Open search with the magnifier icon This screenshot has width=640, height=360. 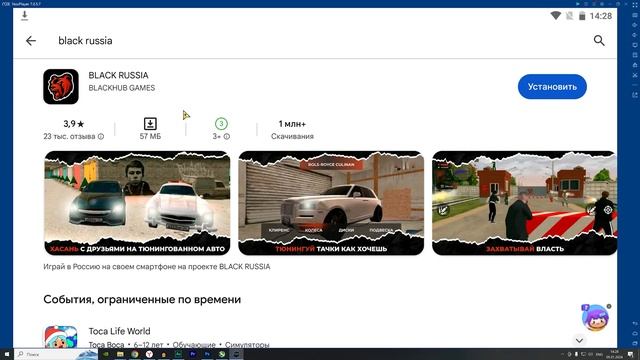pyautogui.click(x=599, y=40)
